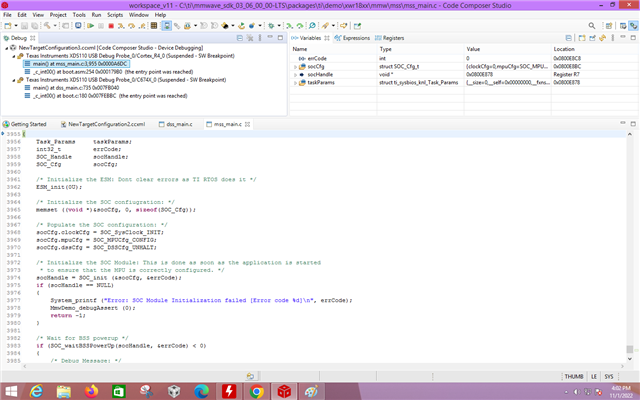Screen dimensions: 640x400
Task: Open the Run menu
Action: [96, 15]
